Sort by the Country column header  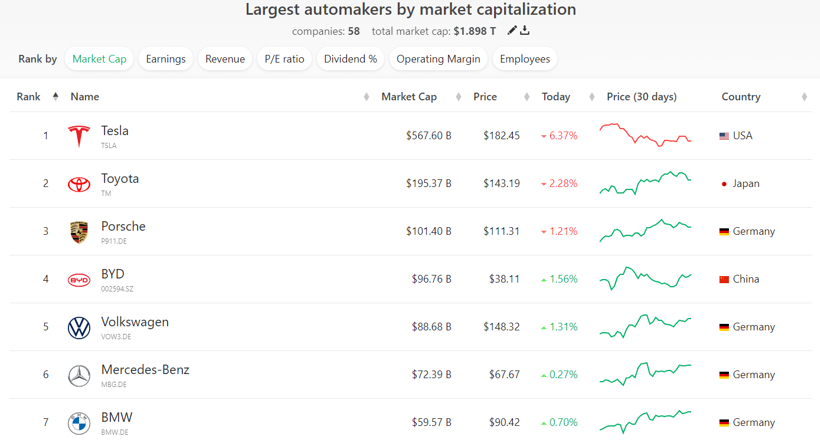[x=741, y=97]
